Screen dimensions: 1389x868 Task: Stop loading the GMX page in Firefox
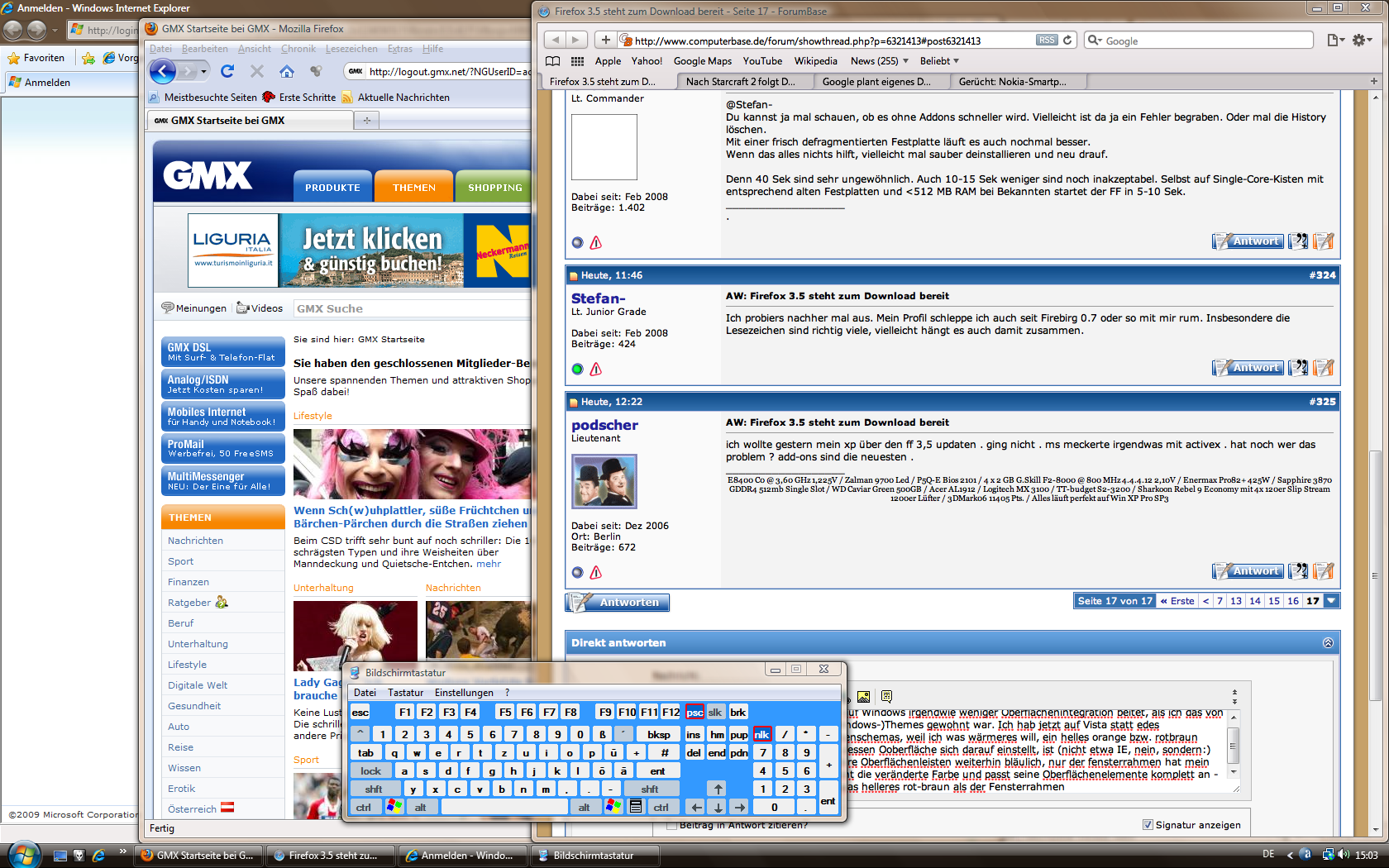[x=257, y=71]
